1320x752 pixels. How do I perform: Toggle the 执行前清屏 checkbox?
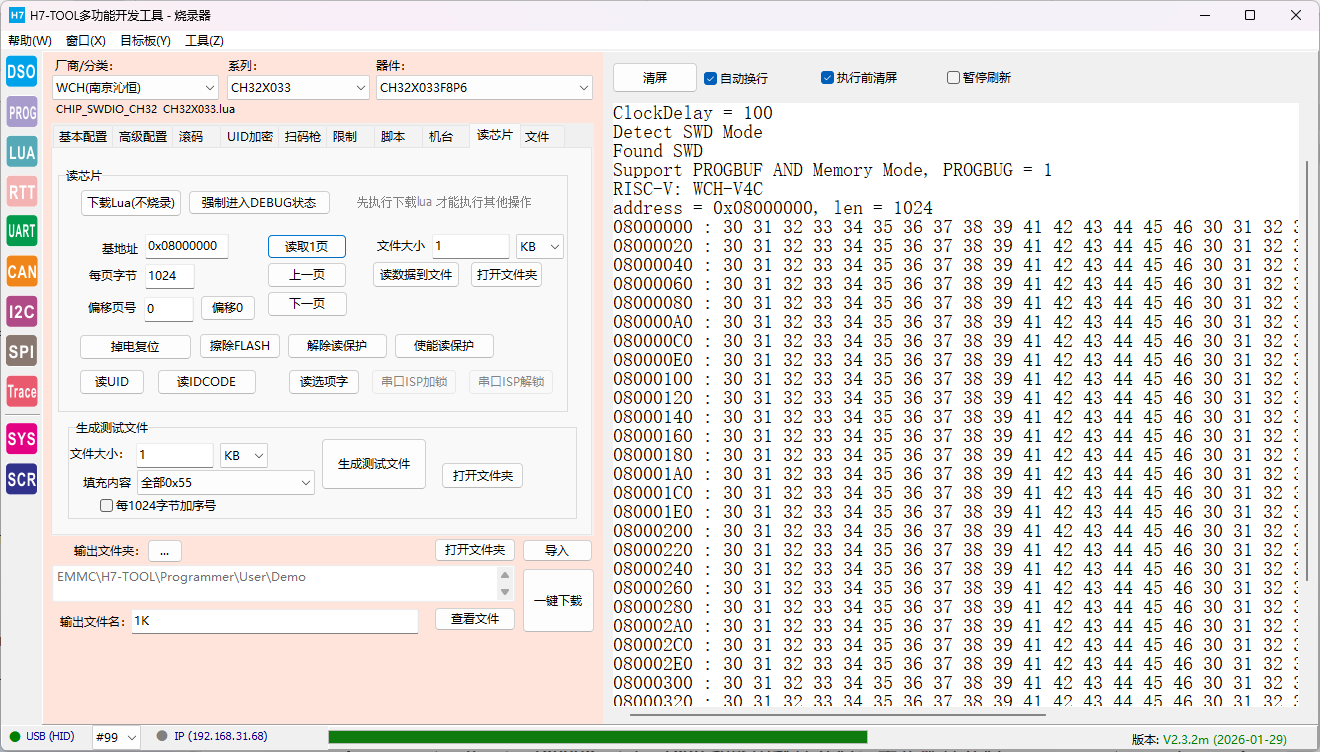827,77
